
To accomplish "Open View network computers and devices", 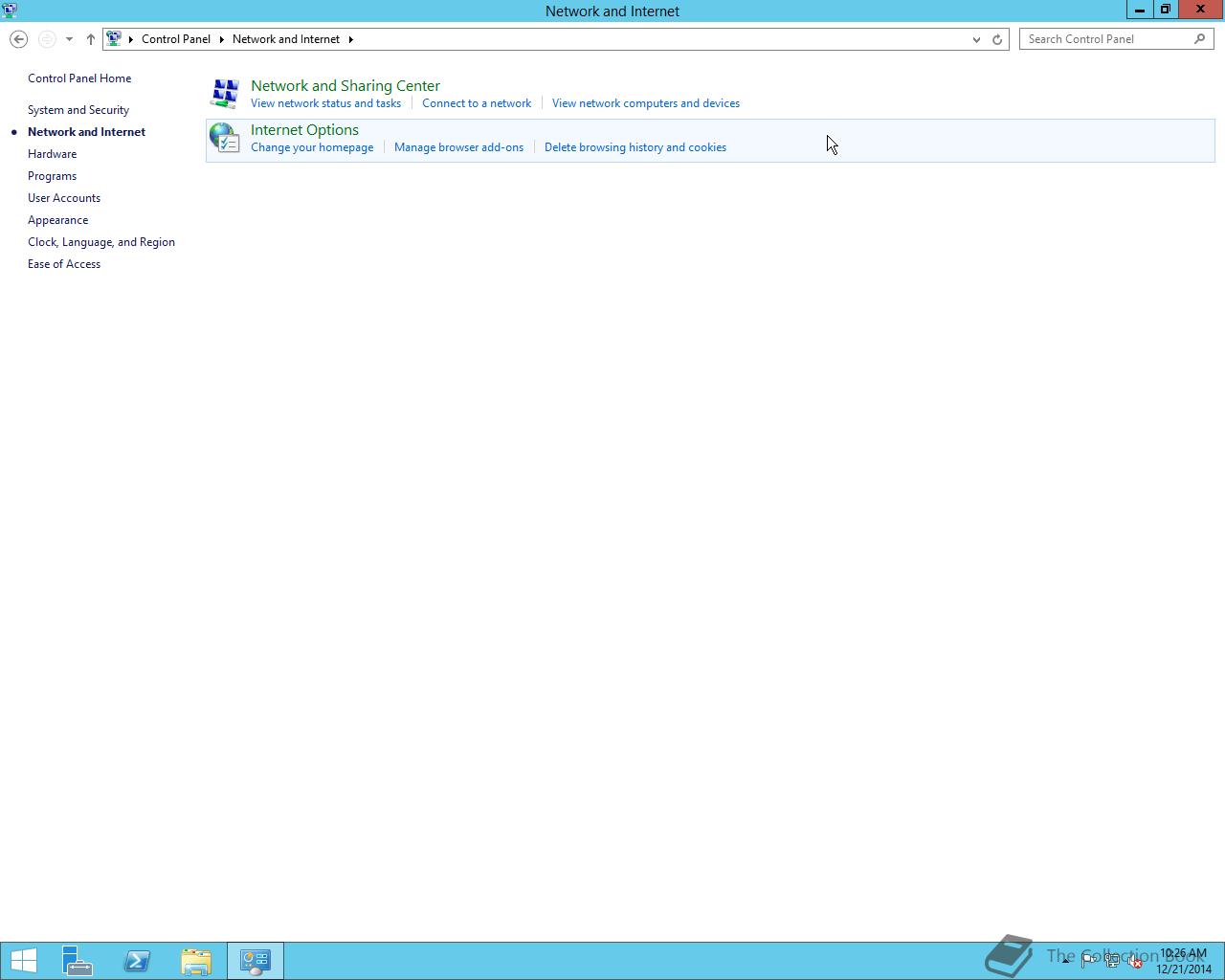I will 646,103.
